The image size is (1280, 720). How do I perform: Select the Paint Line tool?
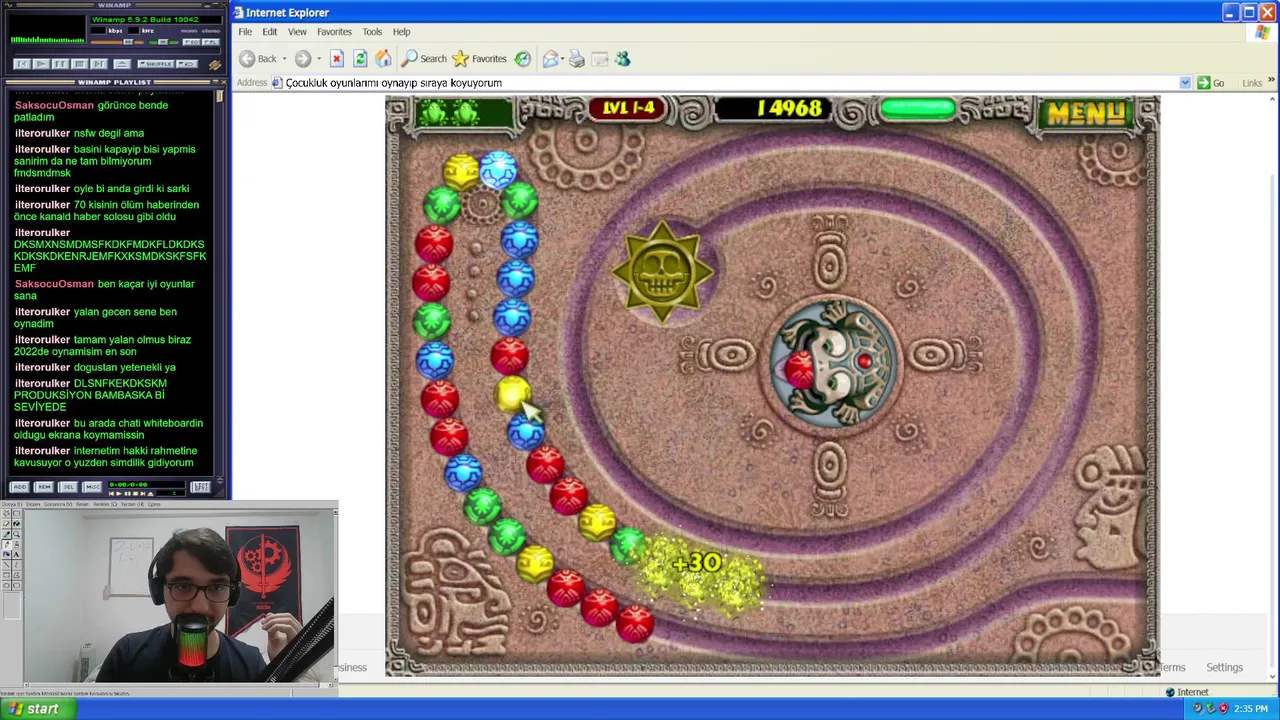[x=7, y=565]
